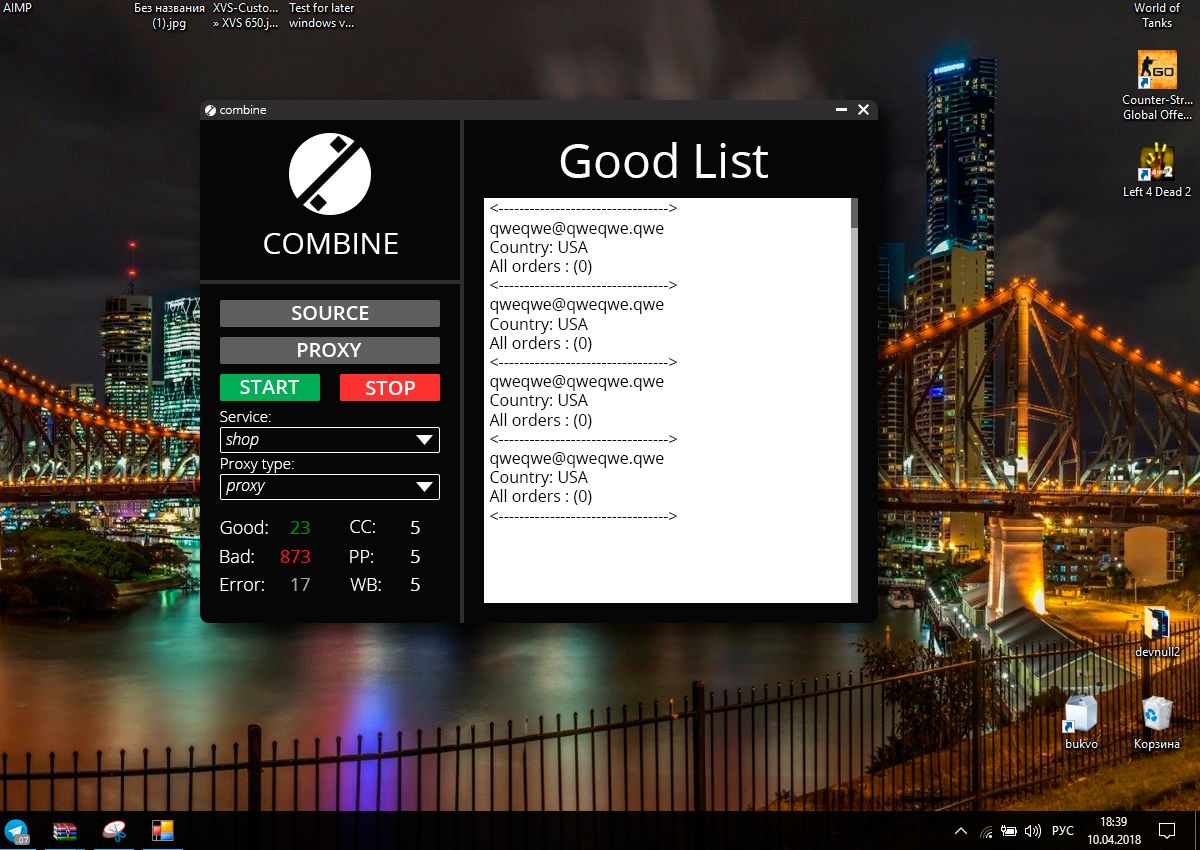The width and height of the screenshot is (1200, 850).
Task: Open WinRAR from the taskbar
Action: [65, 831]
